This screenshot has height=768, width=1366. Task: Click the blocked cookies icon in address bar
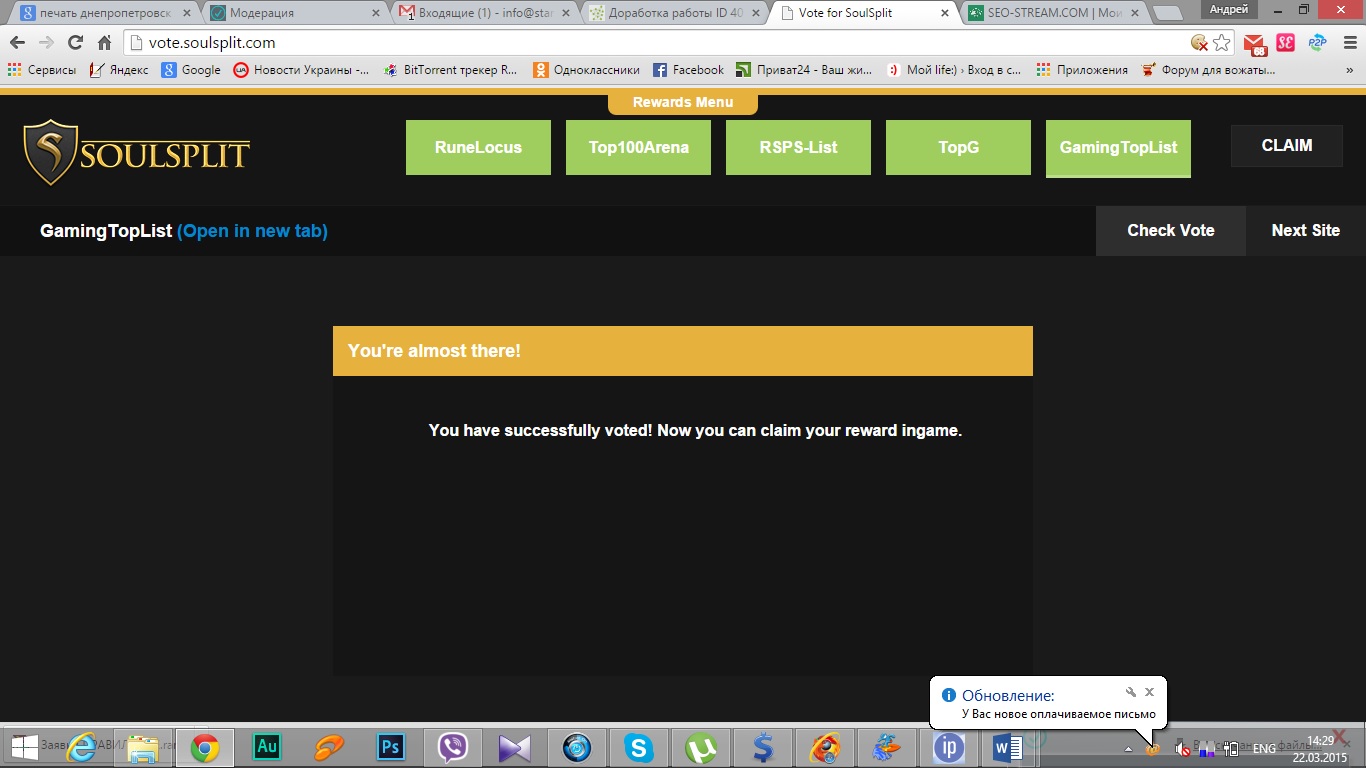tap(1199, 43)
